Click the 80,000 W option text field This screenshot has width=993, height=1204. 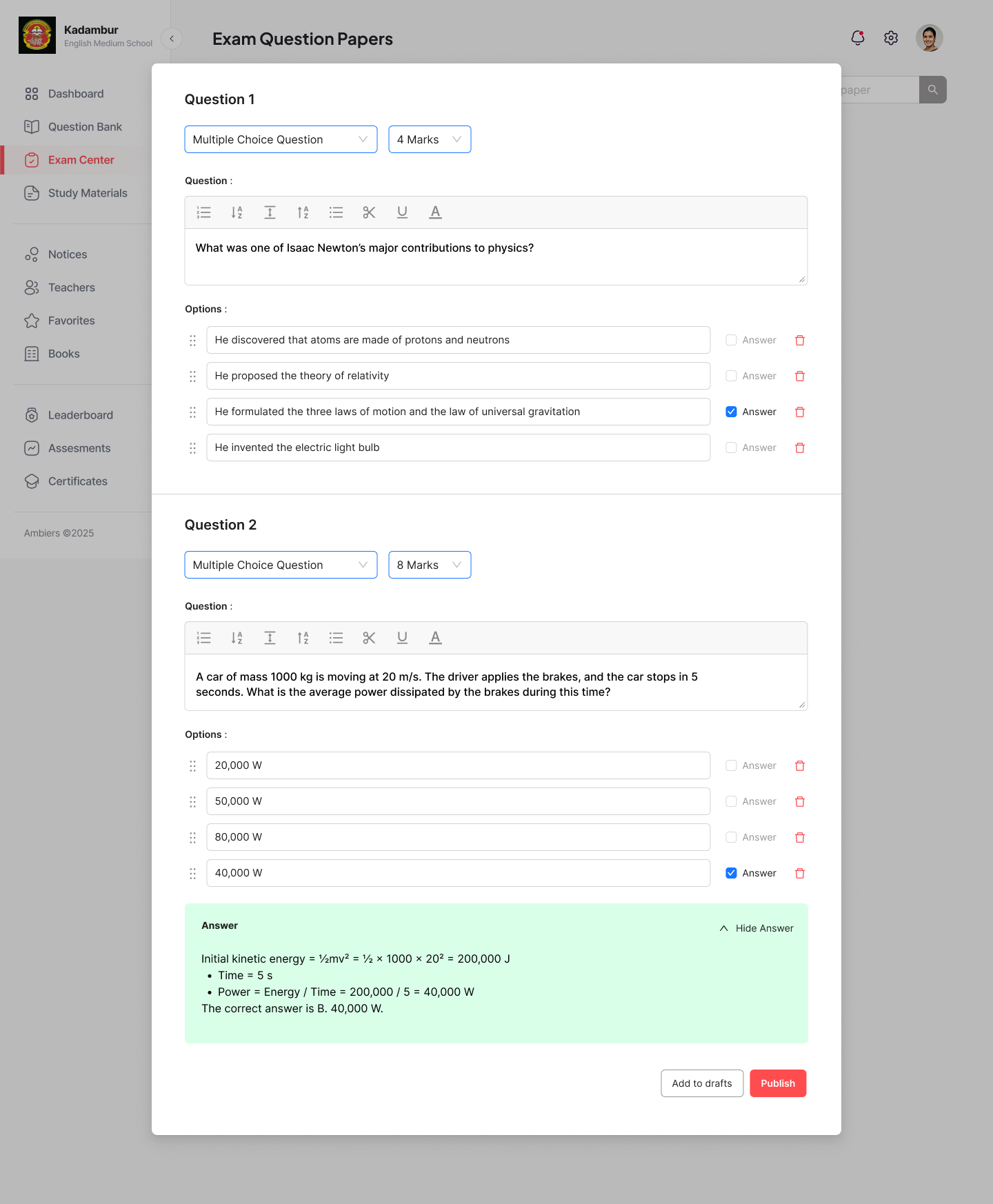[x=459, y=837]
